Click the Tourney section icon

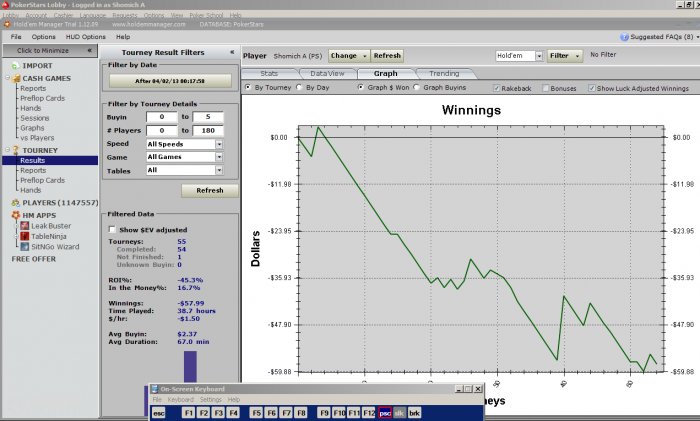click(x=15, y=150)
